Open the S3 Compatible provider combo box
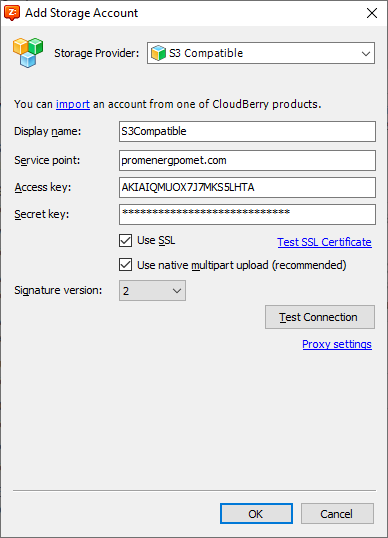Viewport: 388px width, 538px height. (x=261, y=53)
